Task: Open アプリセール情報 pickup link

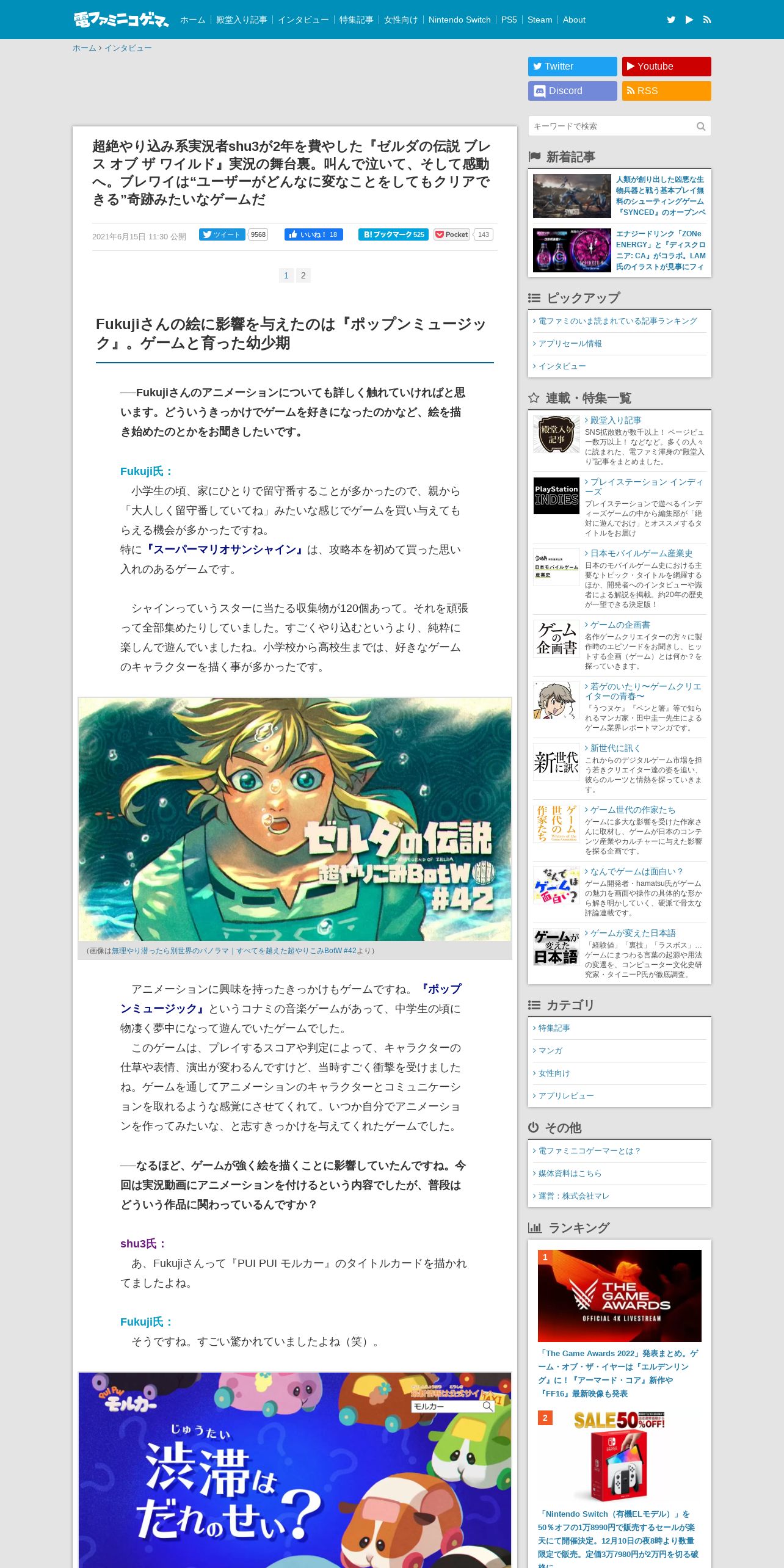Action: pos(570,344)
